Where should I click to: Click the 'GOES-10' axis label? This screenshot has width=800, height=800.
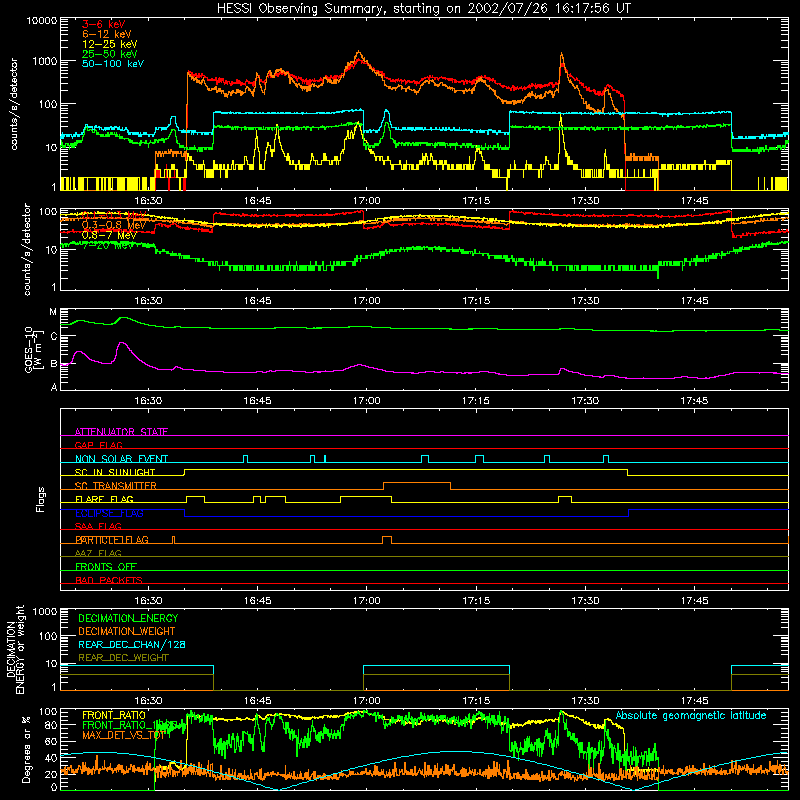point(29,349)
